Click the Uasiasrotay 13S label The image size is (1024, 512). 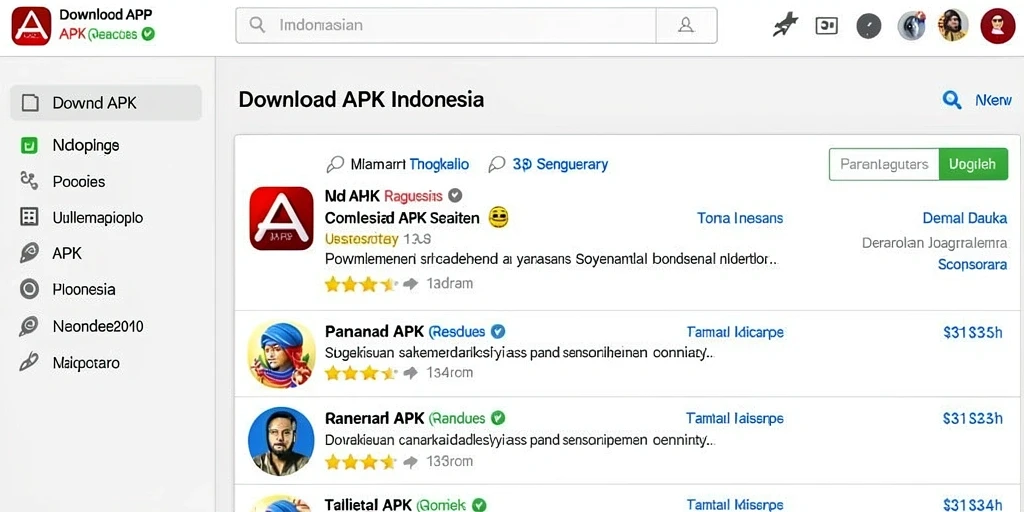click(377, 238)
